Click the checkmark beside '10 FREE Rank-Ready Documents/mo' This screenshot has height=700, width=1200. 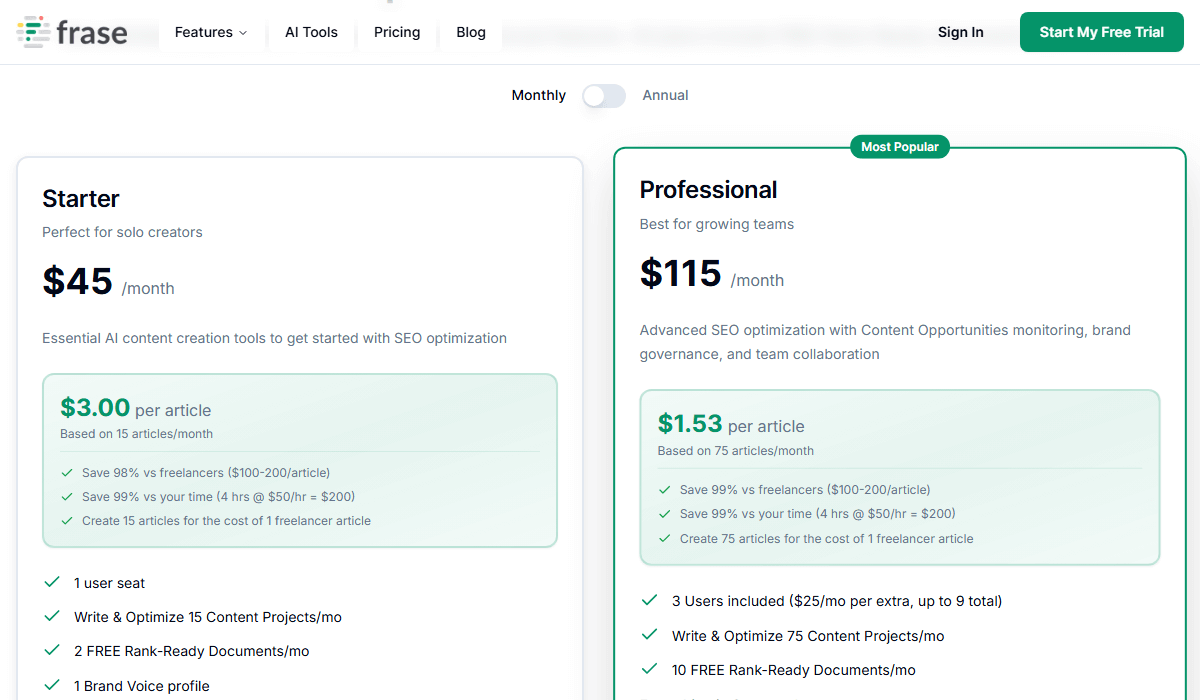[652, 670]
